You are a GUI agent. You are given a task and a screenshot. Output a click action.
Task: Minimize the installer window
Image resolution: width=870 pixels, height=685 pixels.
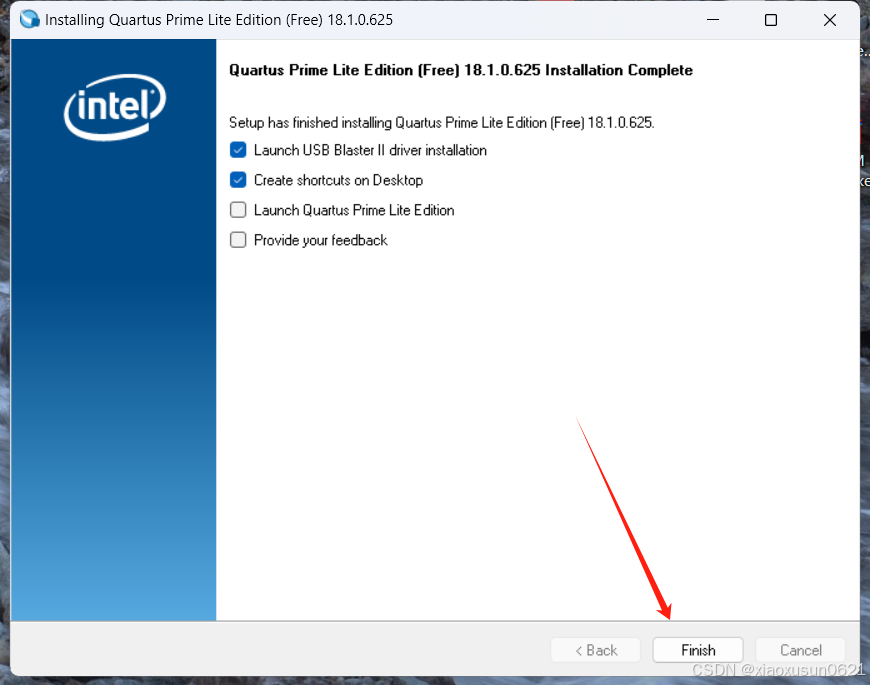[713, 20]
